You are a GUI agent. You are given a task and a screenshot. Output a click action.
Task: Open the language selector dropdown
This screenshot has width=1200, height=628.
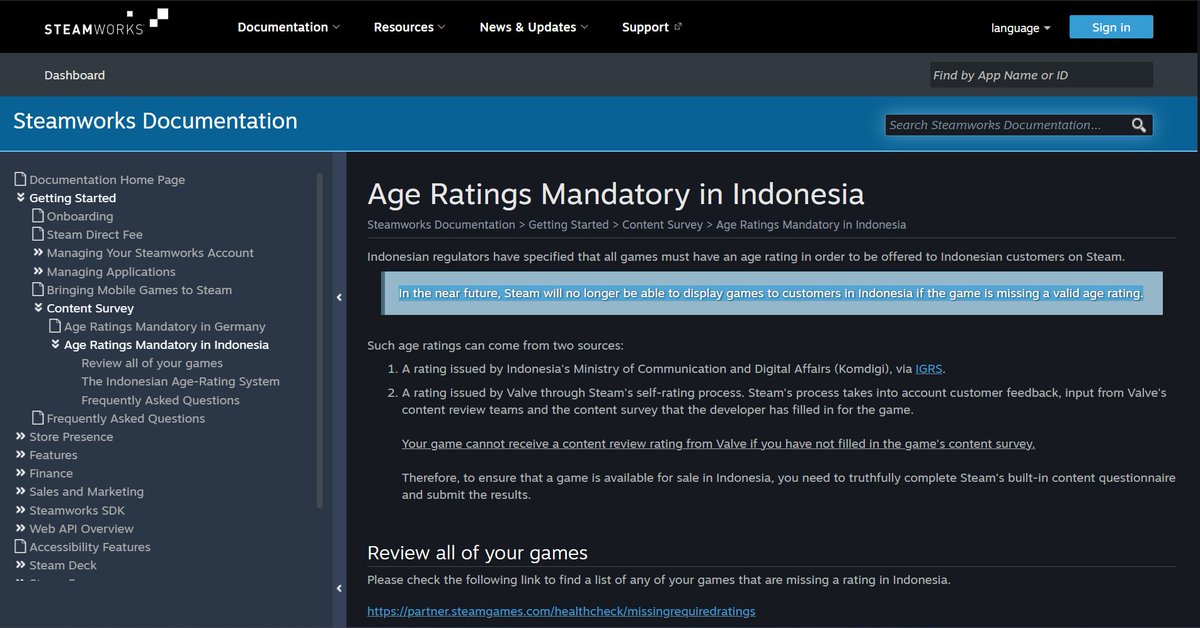coord(1021,28)
